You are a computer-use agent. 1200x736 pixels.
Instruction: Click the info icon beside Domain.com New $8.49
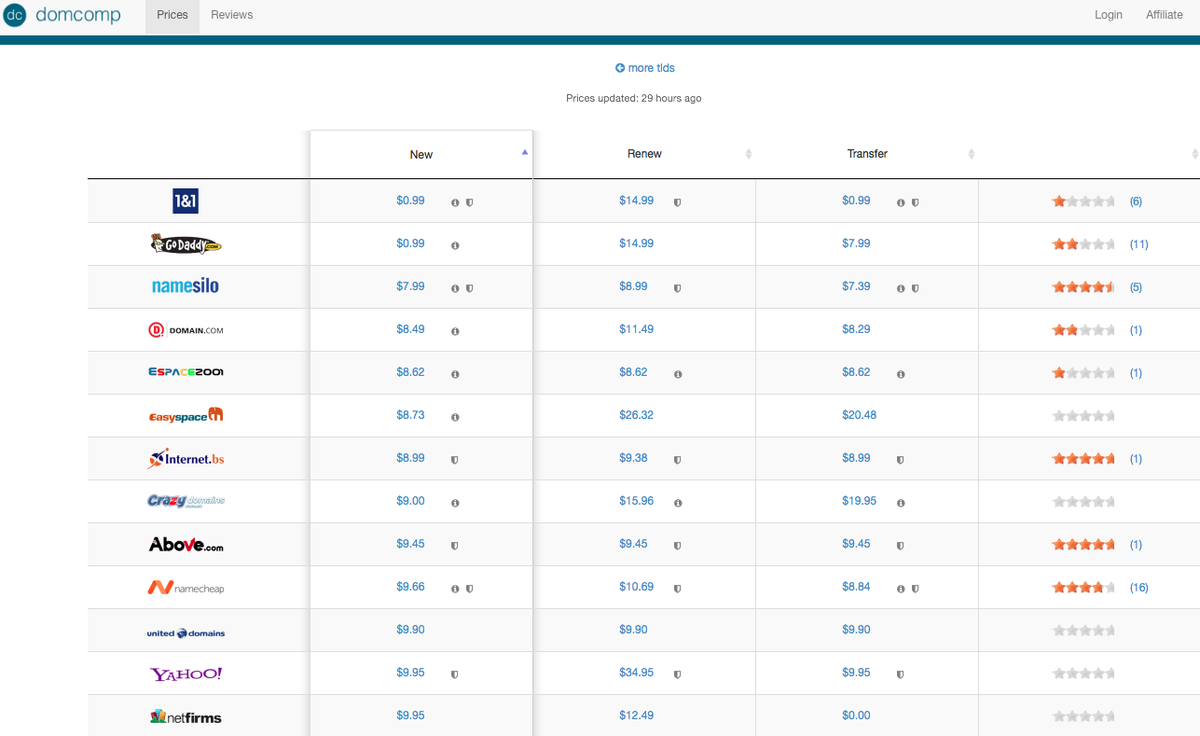[x=455, y=331]
